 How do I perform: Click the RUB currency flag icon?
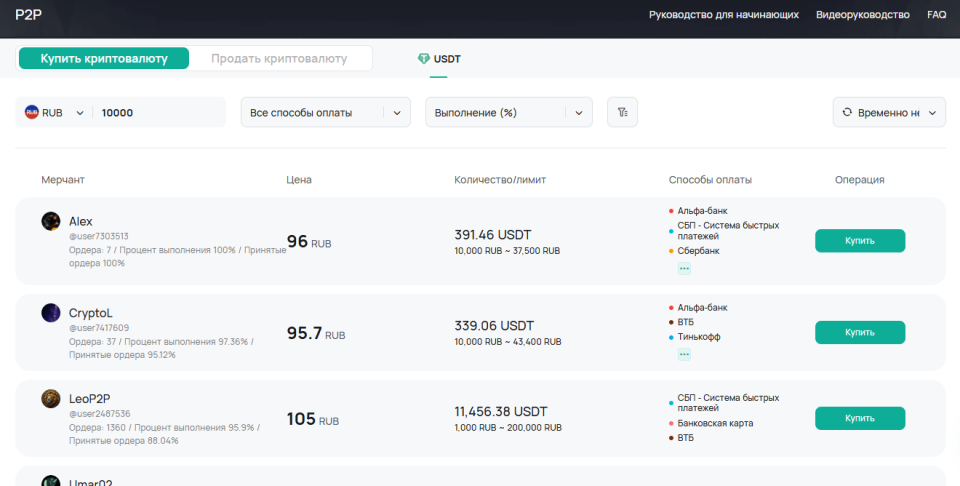point(31,113)
